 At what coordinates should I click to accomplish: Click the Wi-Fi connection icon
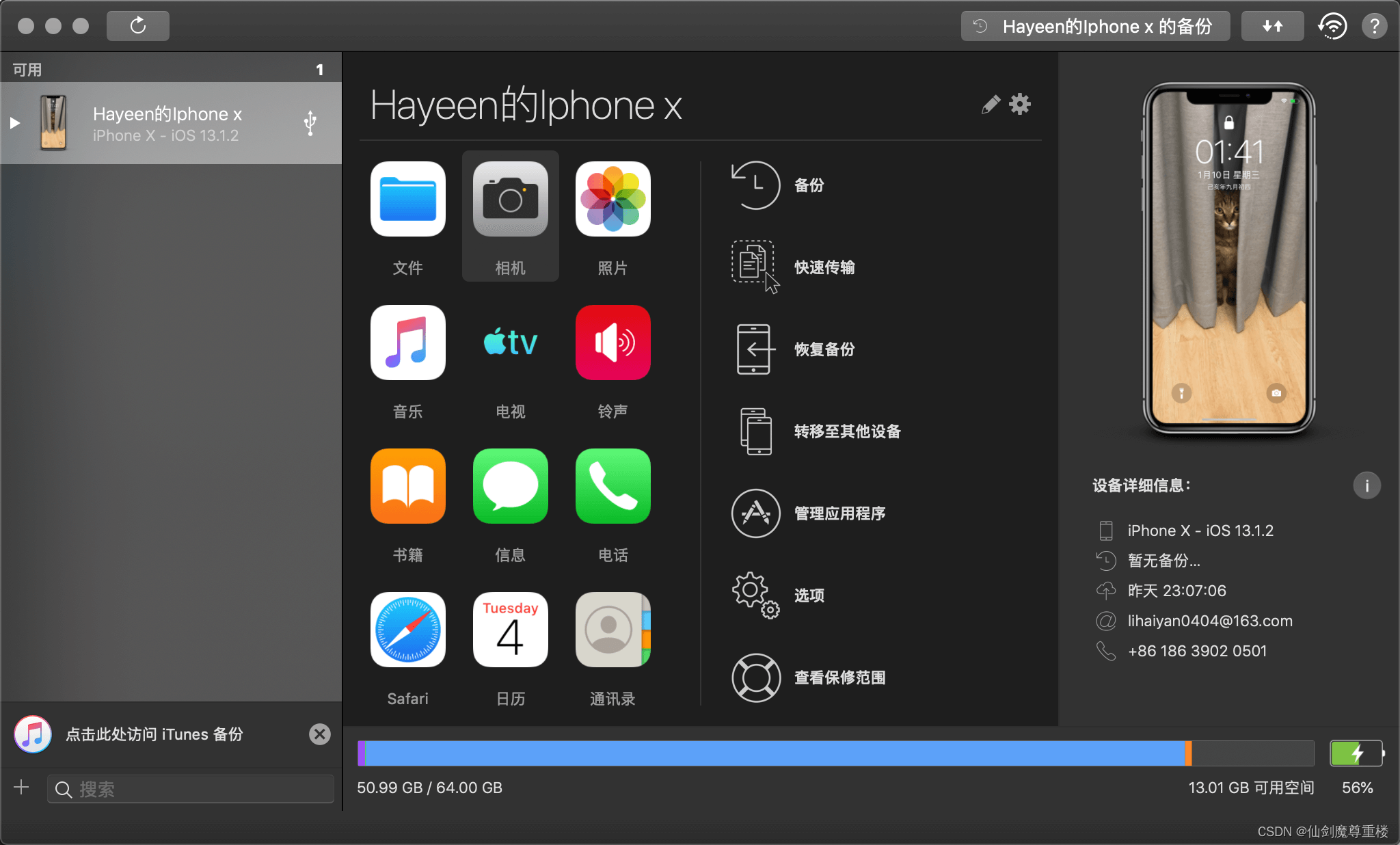[x=1332, y=27]
